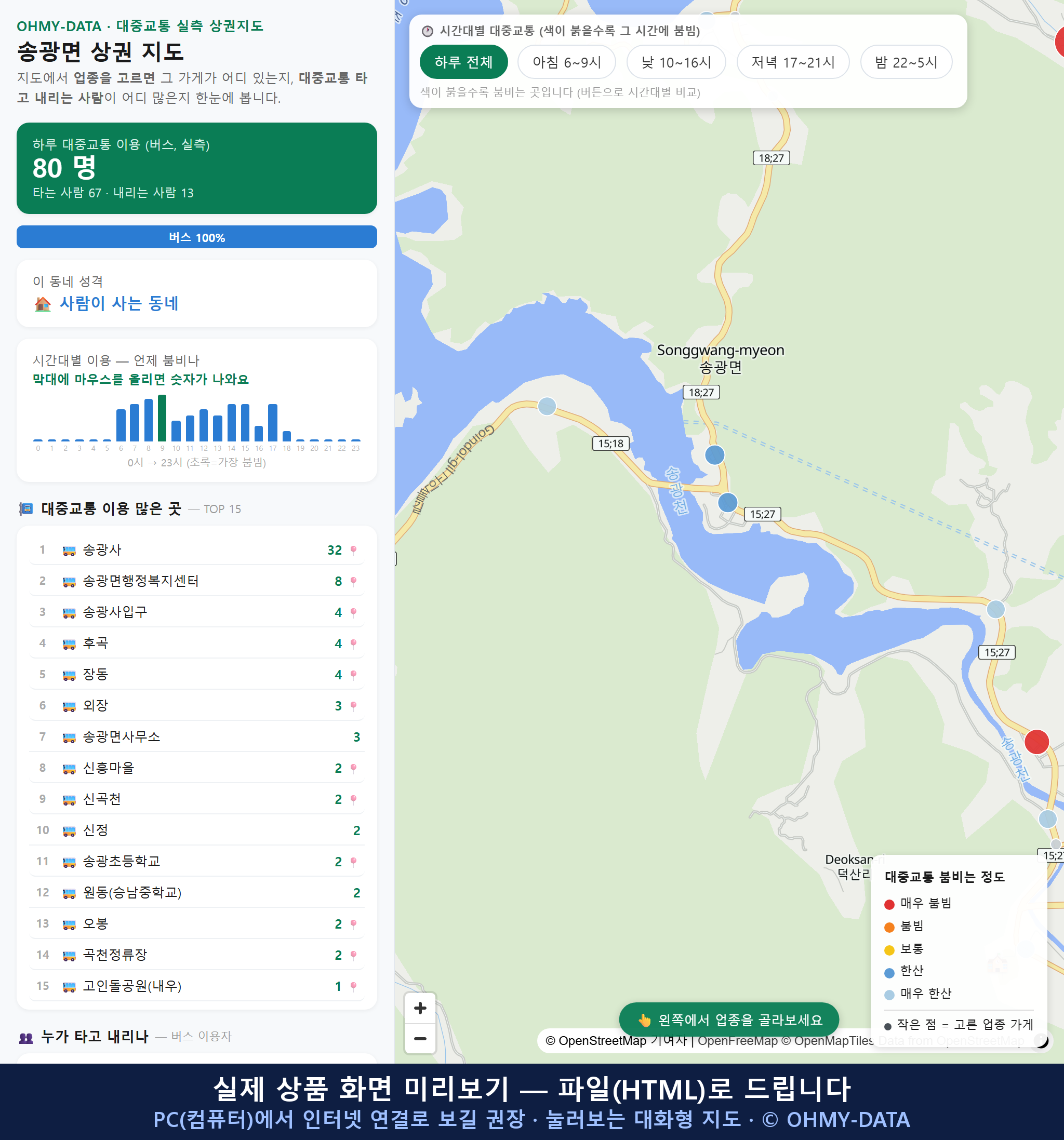The height and width of the screenshot is (1140, 1064).
Task: Click the 보통 yellow legend dot
Action: 889,950
